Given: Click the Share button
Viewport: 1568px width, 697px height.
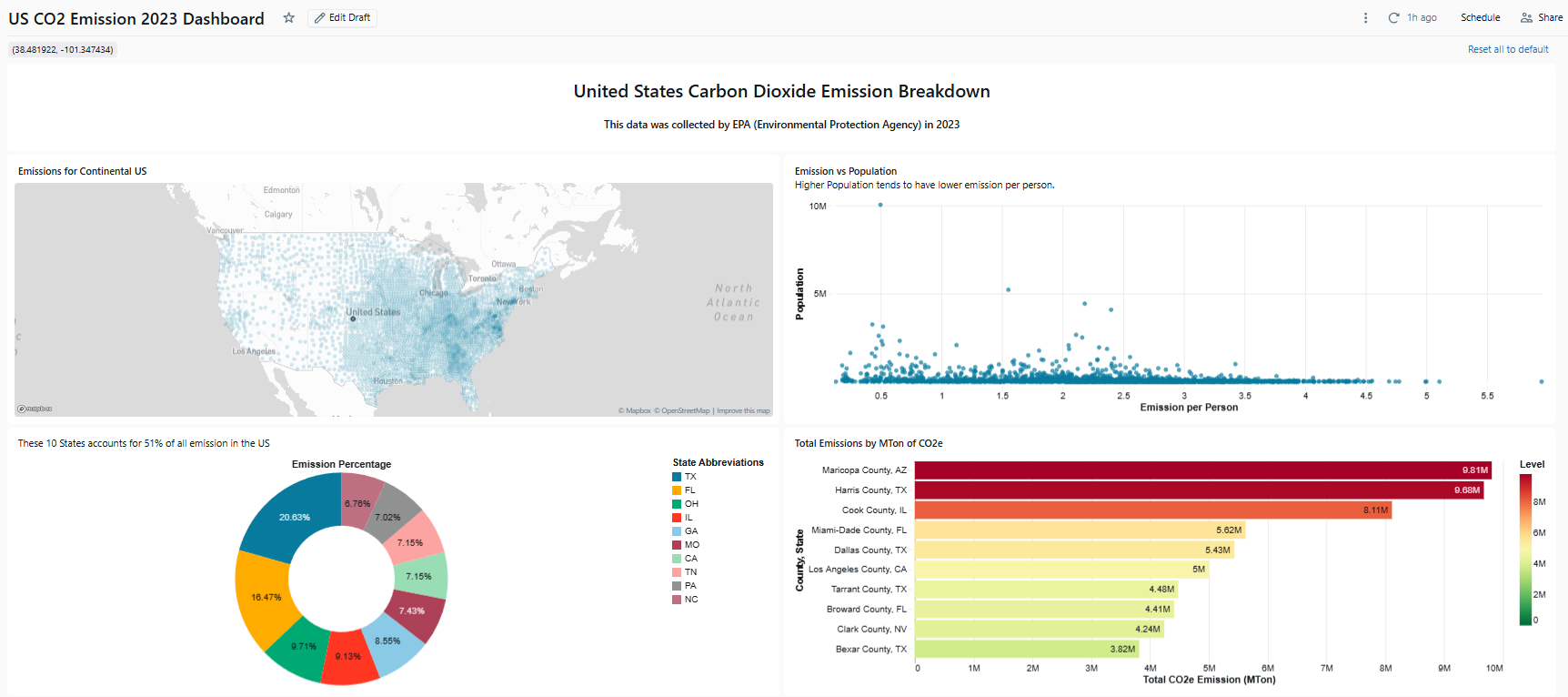Looking at the screenshot, I should (1542, 18).
